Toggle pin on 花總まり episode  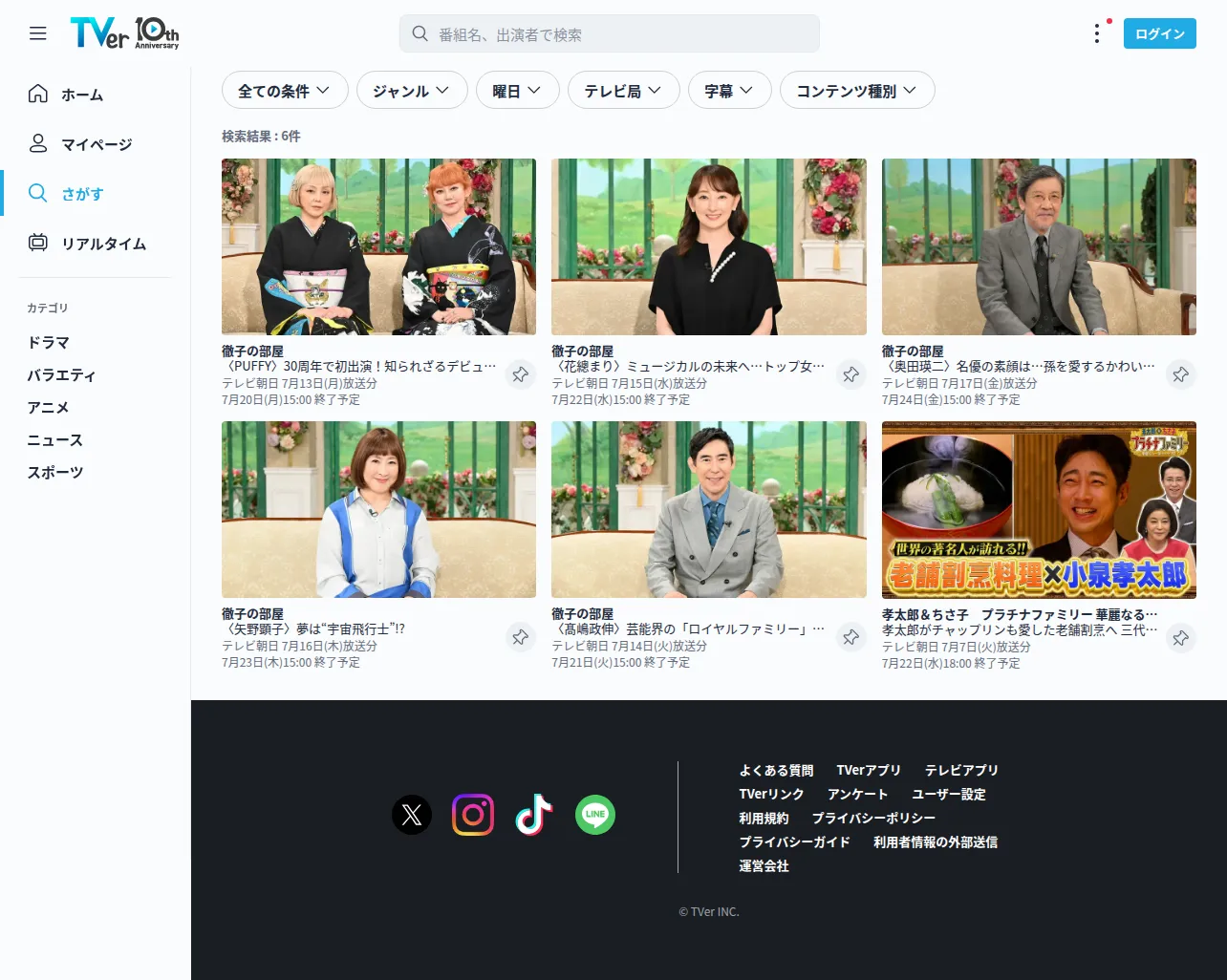(850, 374)
